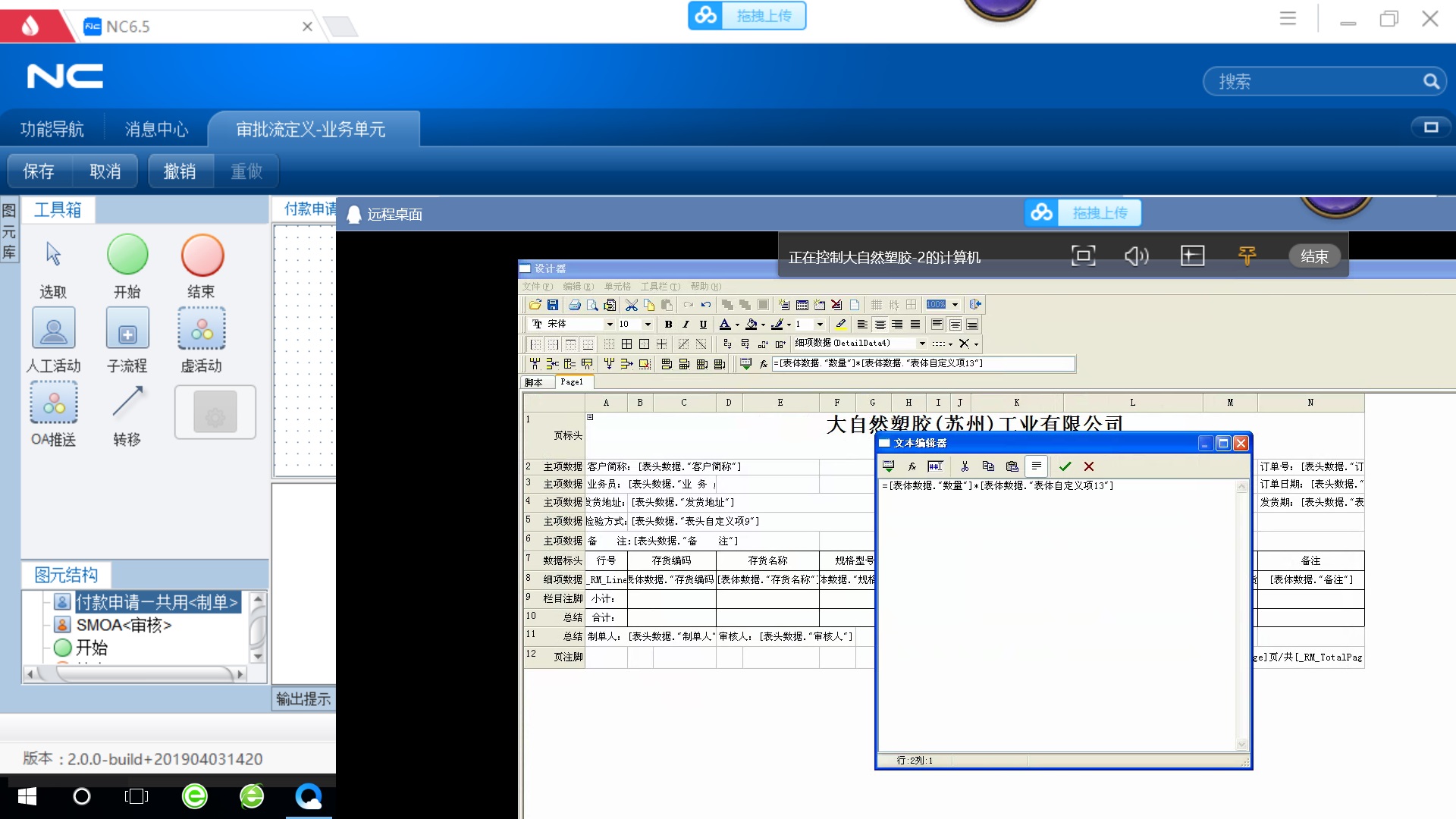Click the fx function icon in 文本编辑器

click(x=912, y=466)
